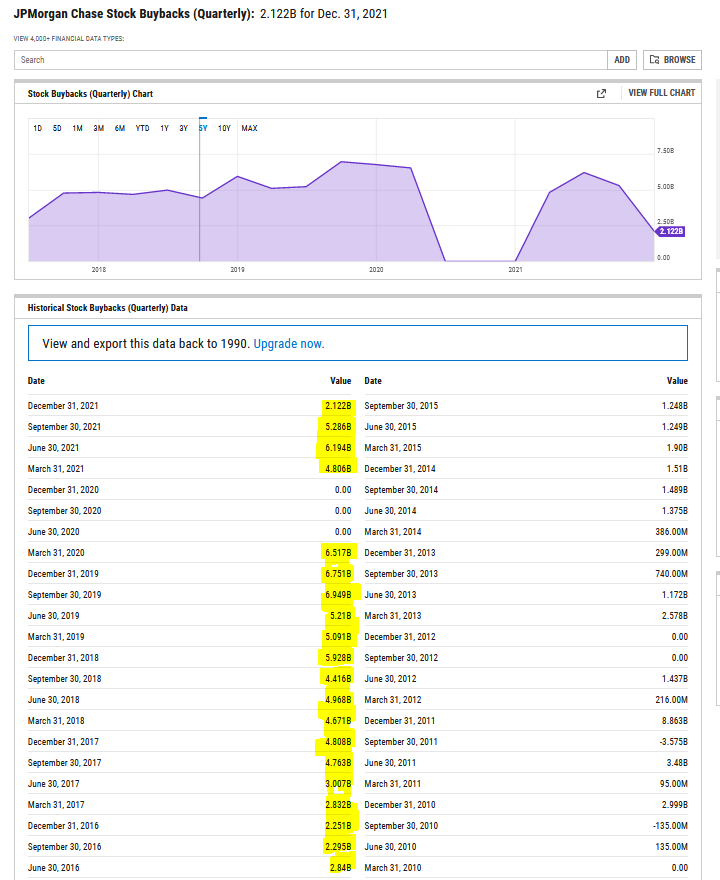Select the 5D chart range
Screen dimensions: 720x880
[57, 128]
